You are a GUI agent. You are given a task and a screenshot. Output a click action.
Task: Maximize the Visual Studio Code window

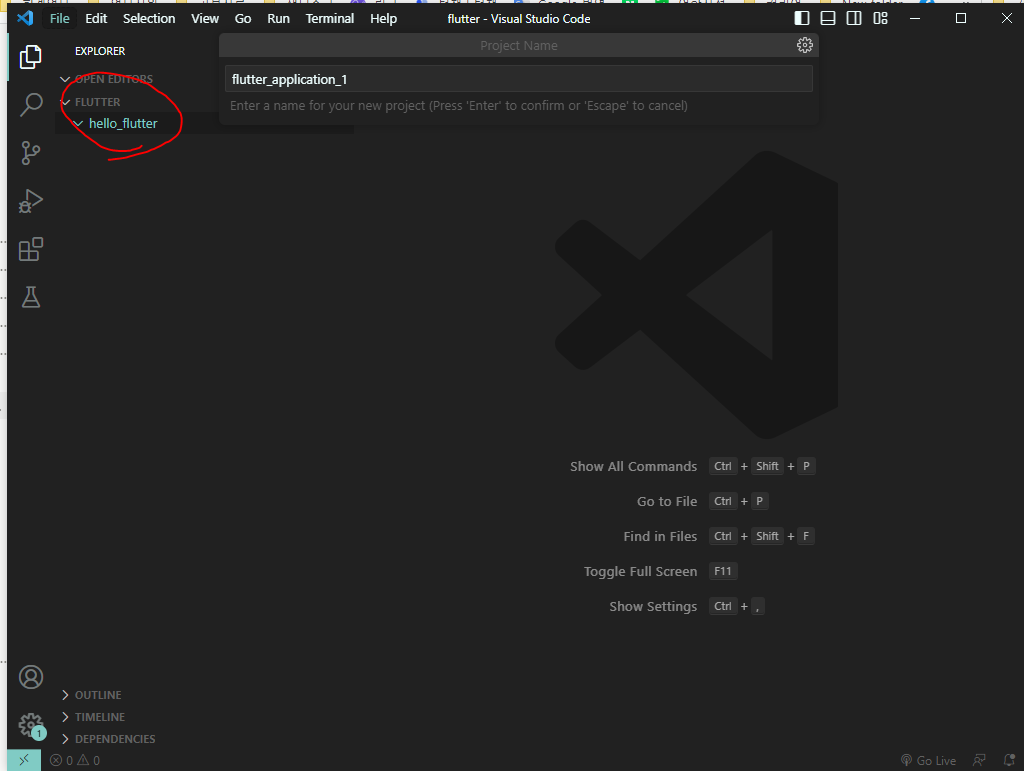(x=961, y=18)
